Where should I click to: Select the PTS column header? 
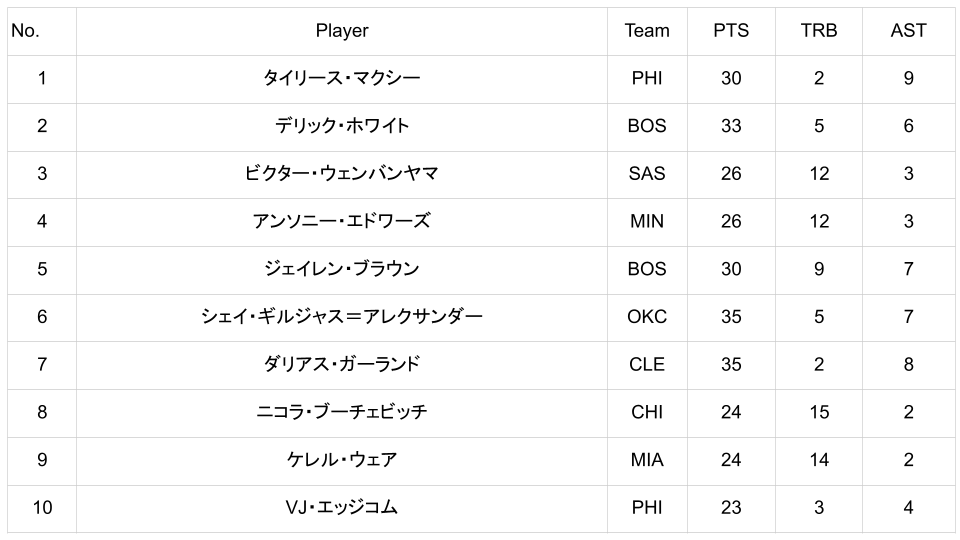point(731,31)
